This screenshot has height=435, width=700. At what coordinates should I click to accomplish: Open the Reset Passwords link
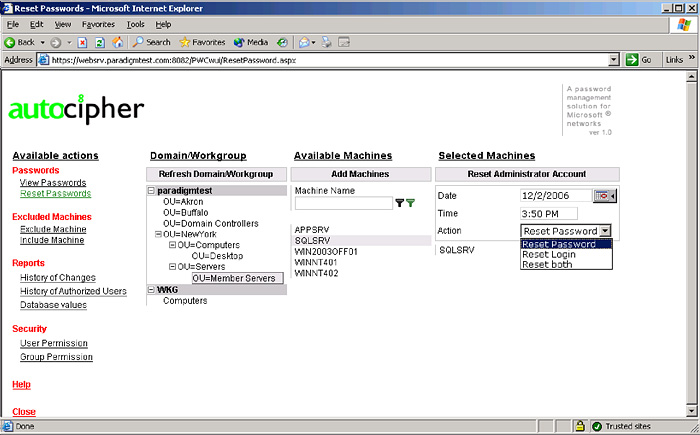click(x=55, y=193)
